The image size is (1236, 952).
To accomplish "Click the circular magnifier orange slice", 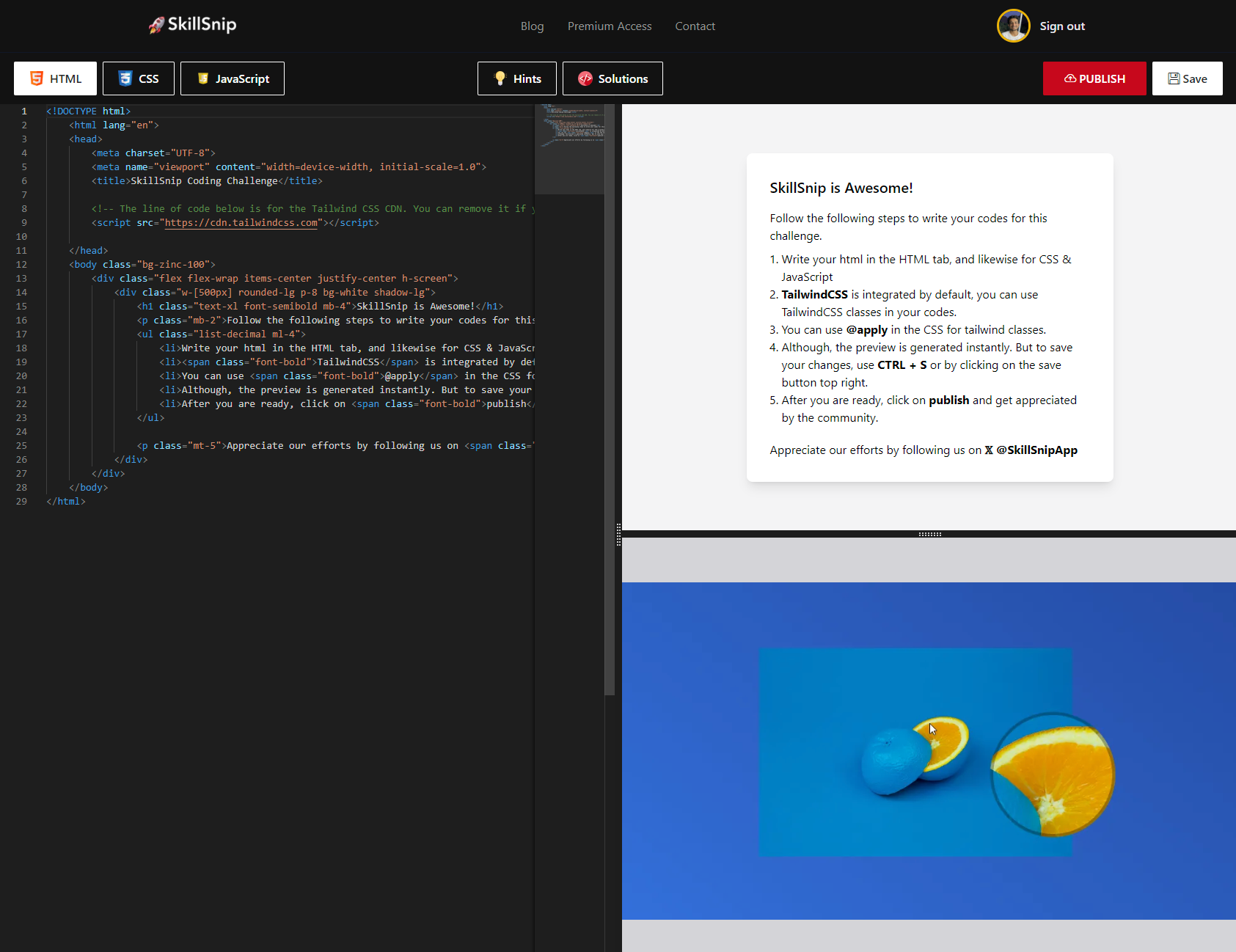I will tap(1053, 775).
